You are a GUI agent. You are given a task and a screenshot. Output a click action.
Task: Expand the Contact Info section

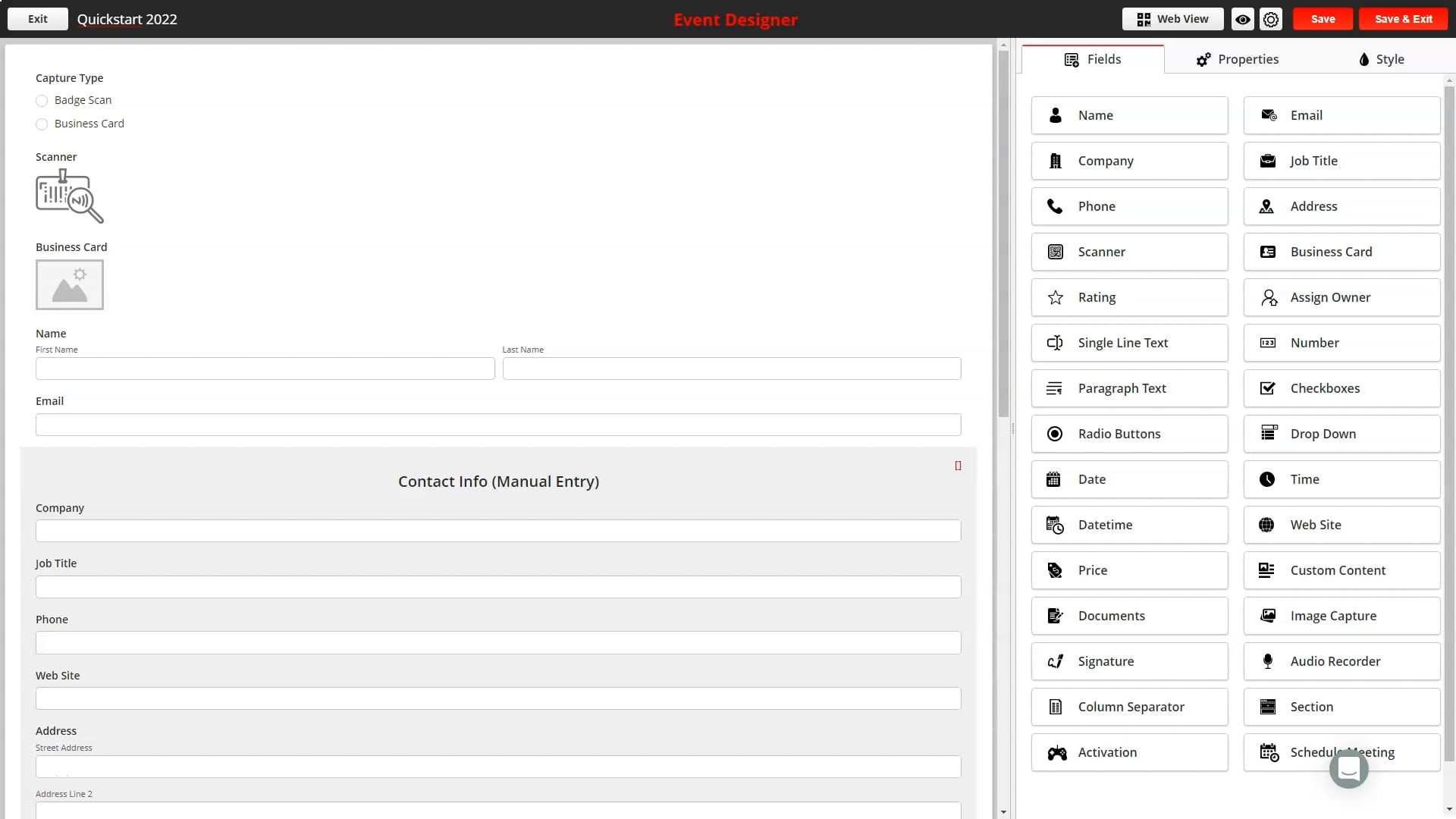958,466
